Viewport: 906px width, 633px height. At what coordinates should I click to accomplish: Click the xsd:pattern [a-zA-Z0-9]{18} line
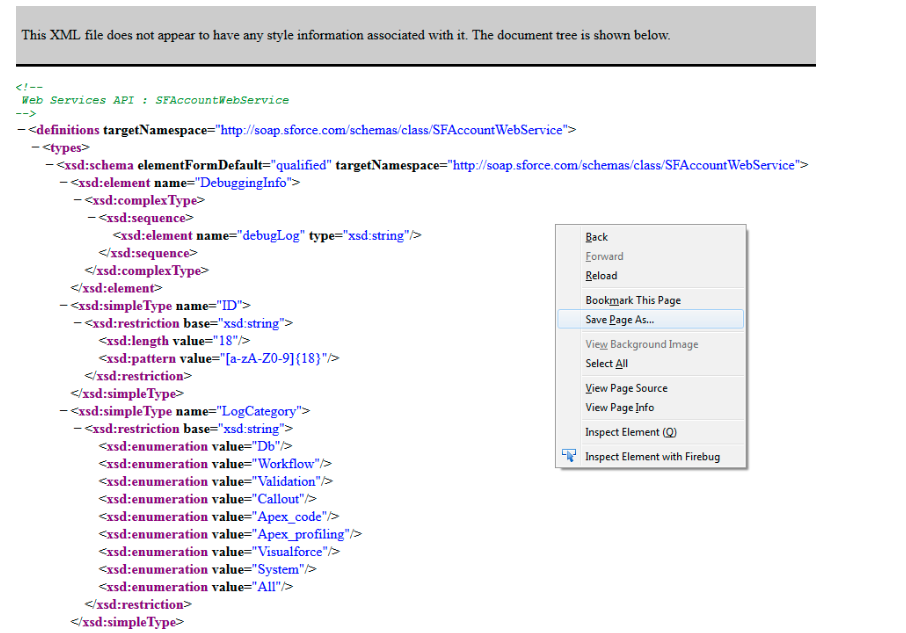point(218,359)
